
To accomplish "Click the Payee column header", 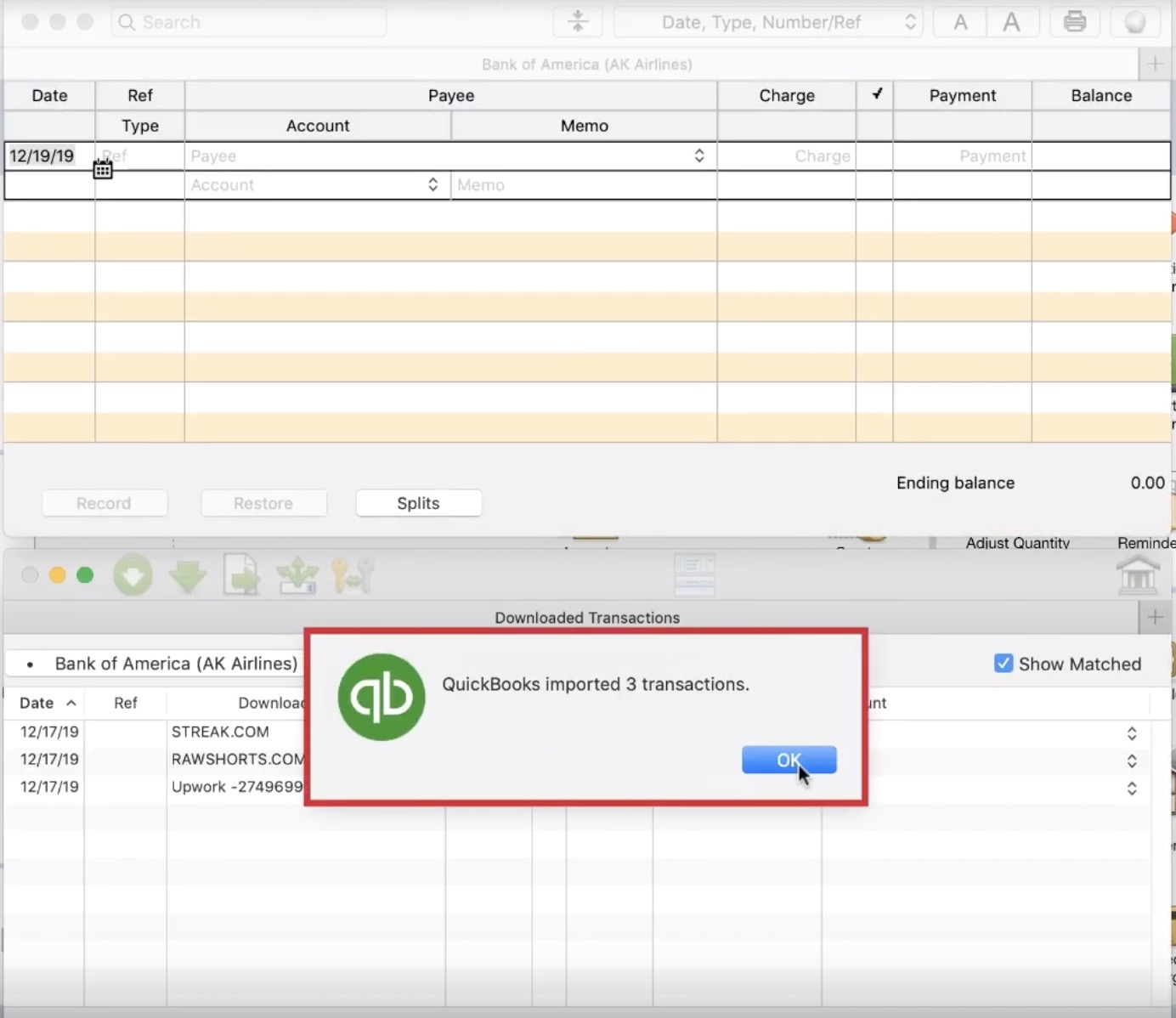I will pyautogui.click(x=451, y=96).
